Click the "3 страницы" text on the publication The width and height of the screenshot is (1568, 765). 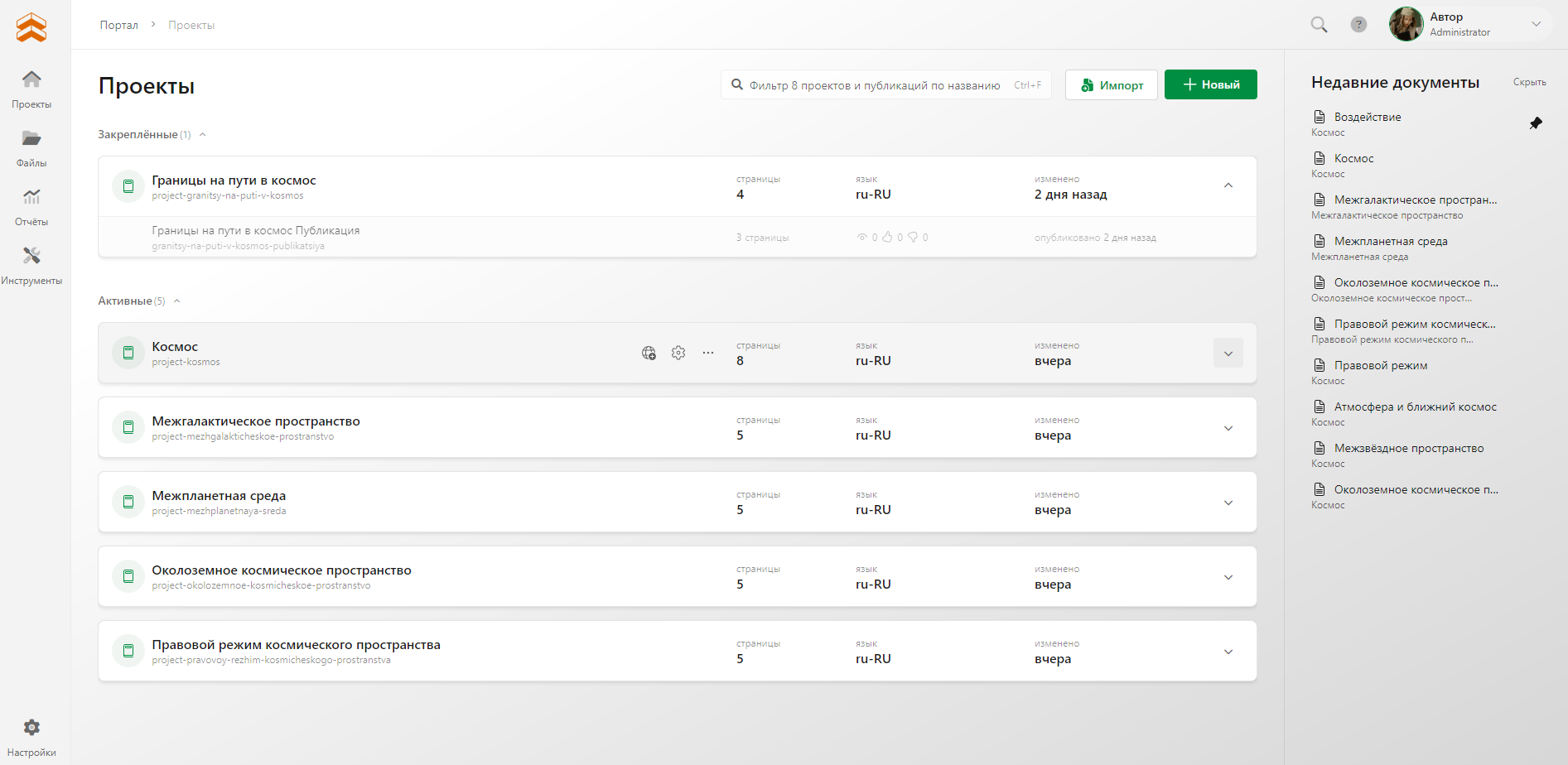click(762, 238)
